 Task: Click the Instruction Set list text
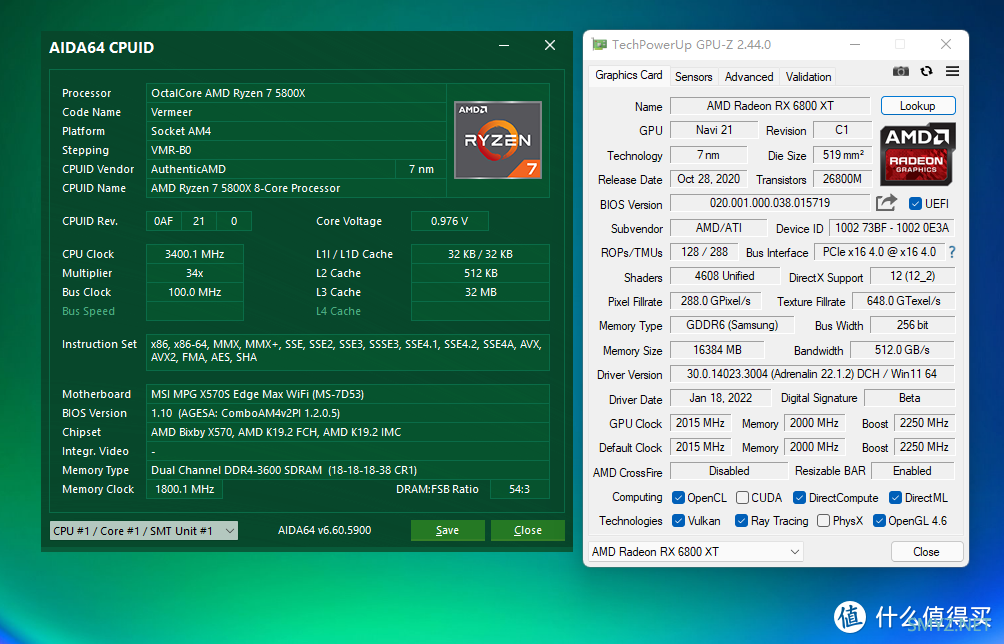[348, 351]
